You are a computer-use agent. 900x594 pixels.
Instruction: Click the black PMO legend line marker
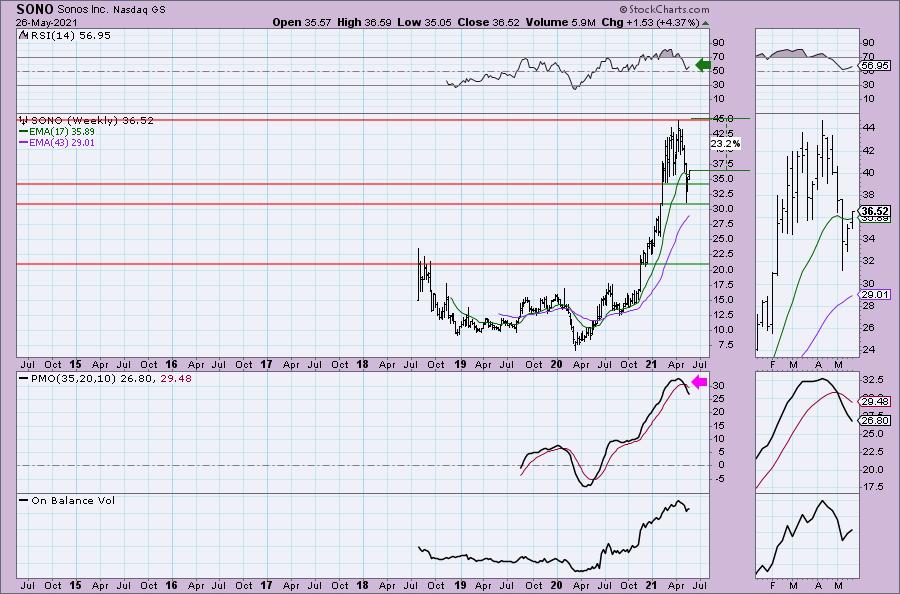point(24,379)
